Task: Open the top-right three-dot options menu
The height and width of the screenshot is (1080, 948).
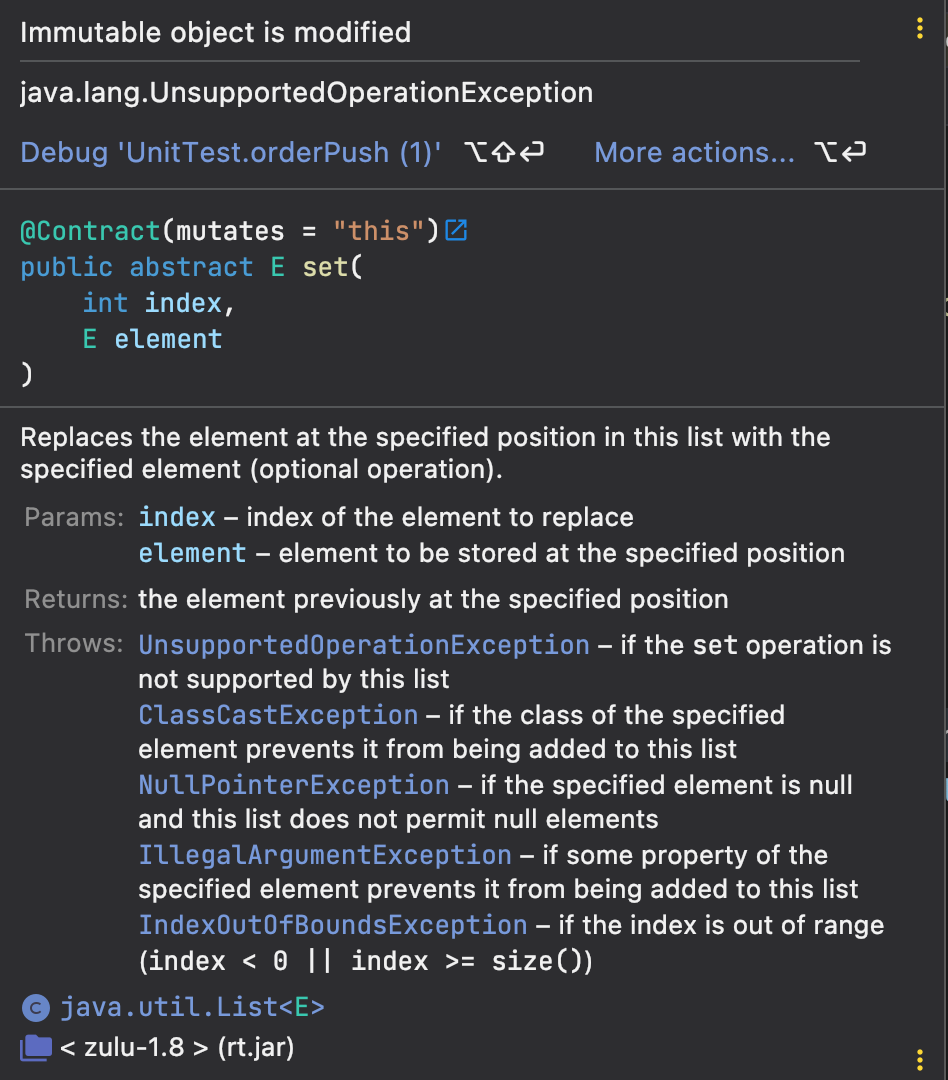Action: [x=919, y=29]
